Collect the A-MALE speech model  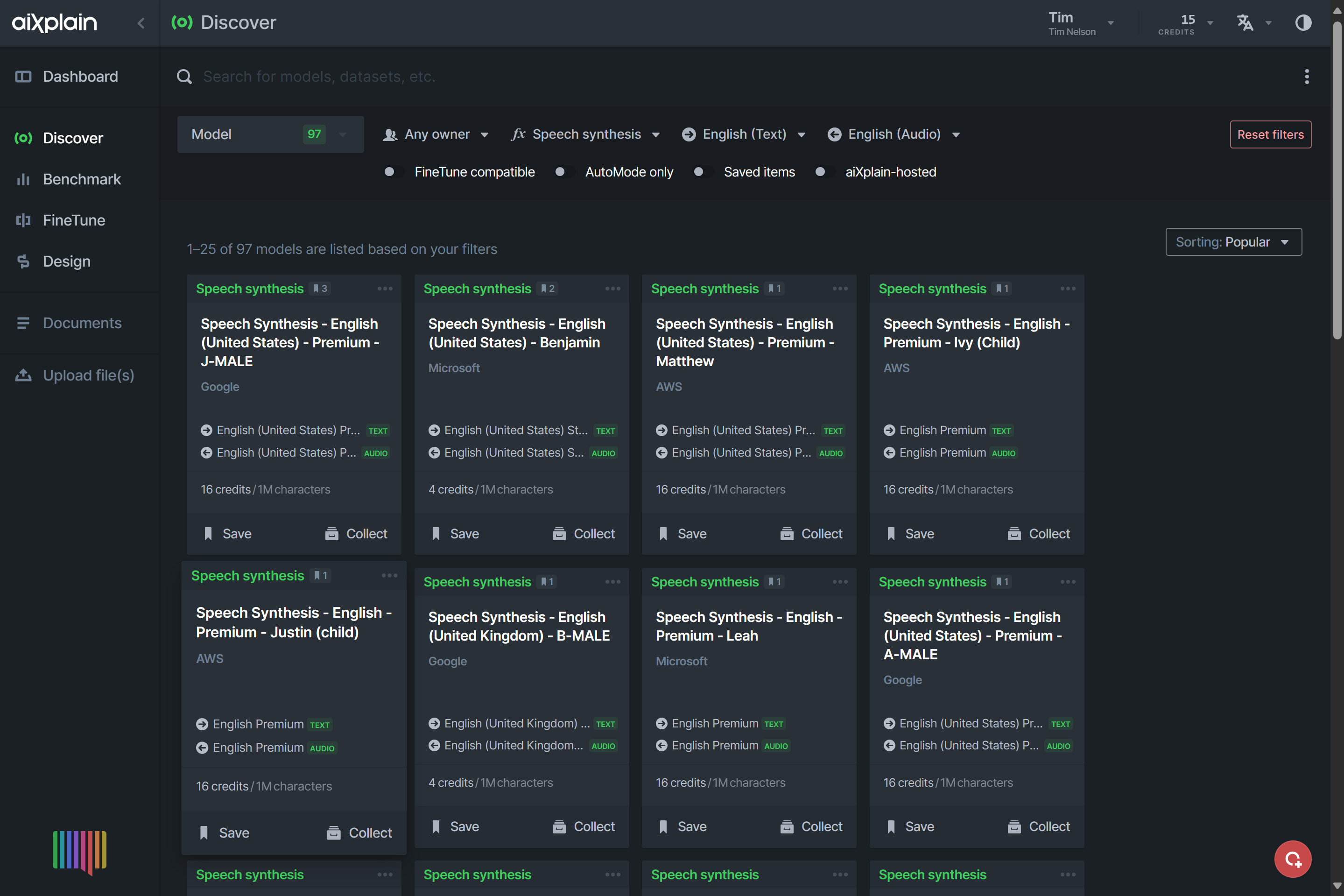coord(1038,826)
